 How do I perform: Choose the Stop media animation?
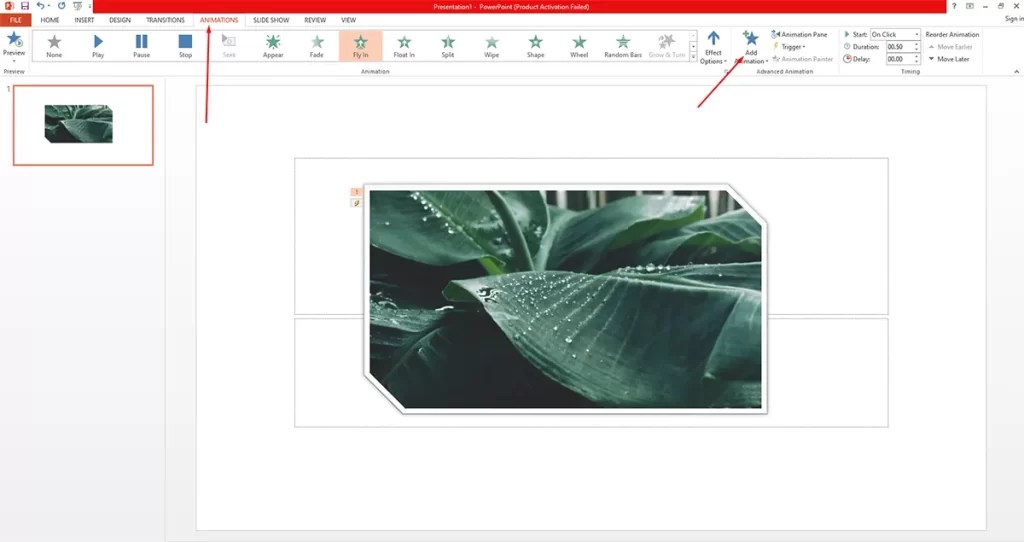point(185,46)
